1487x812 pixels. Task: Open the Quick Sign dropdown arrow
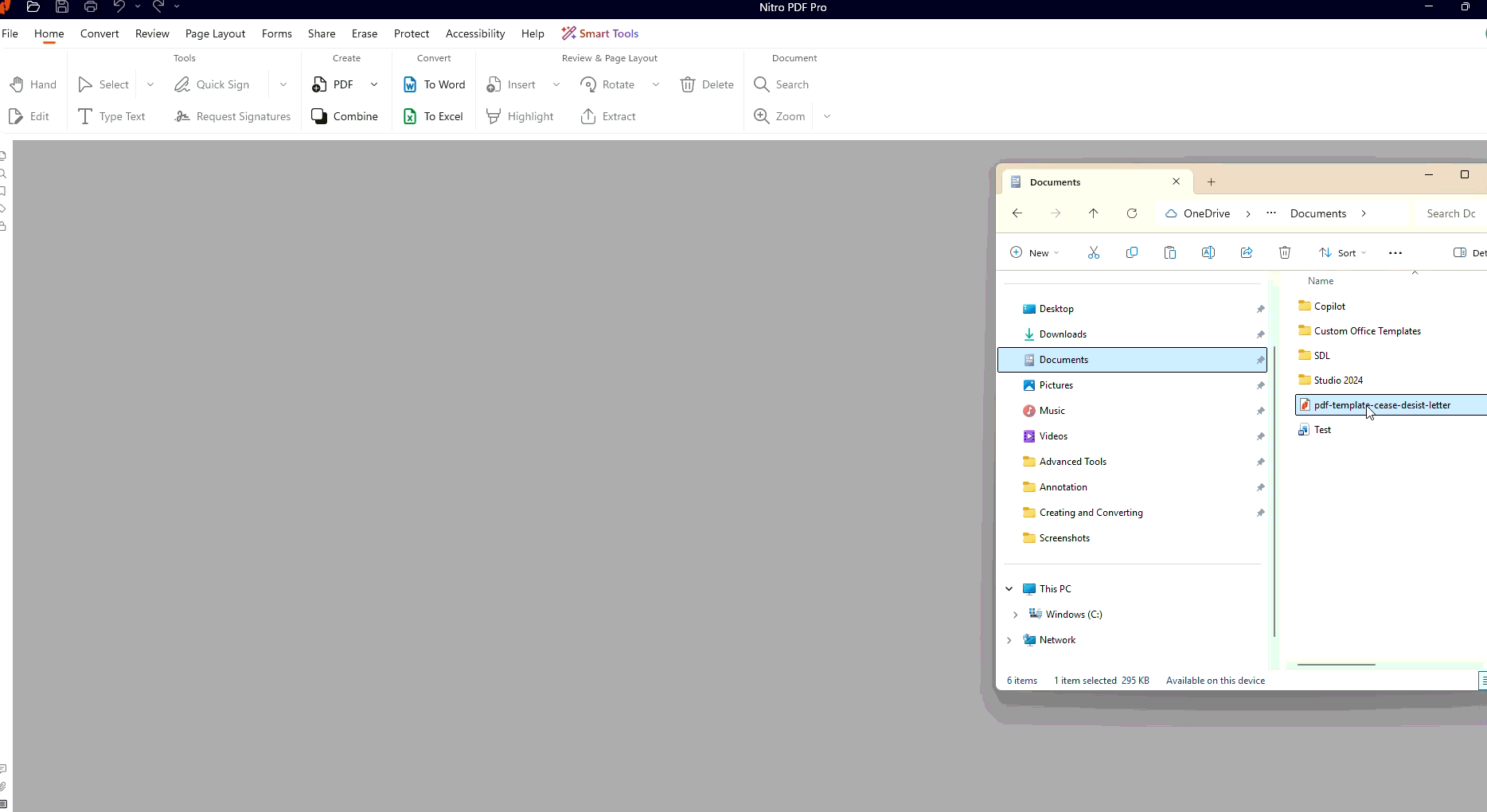point(283,84)
